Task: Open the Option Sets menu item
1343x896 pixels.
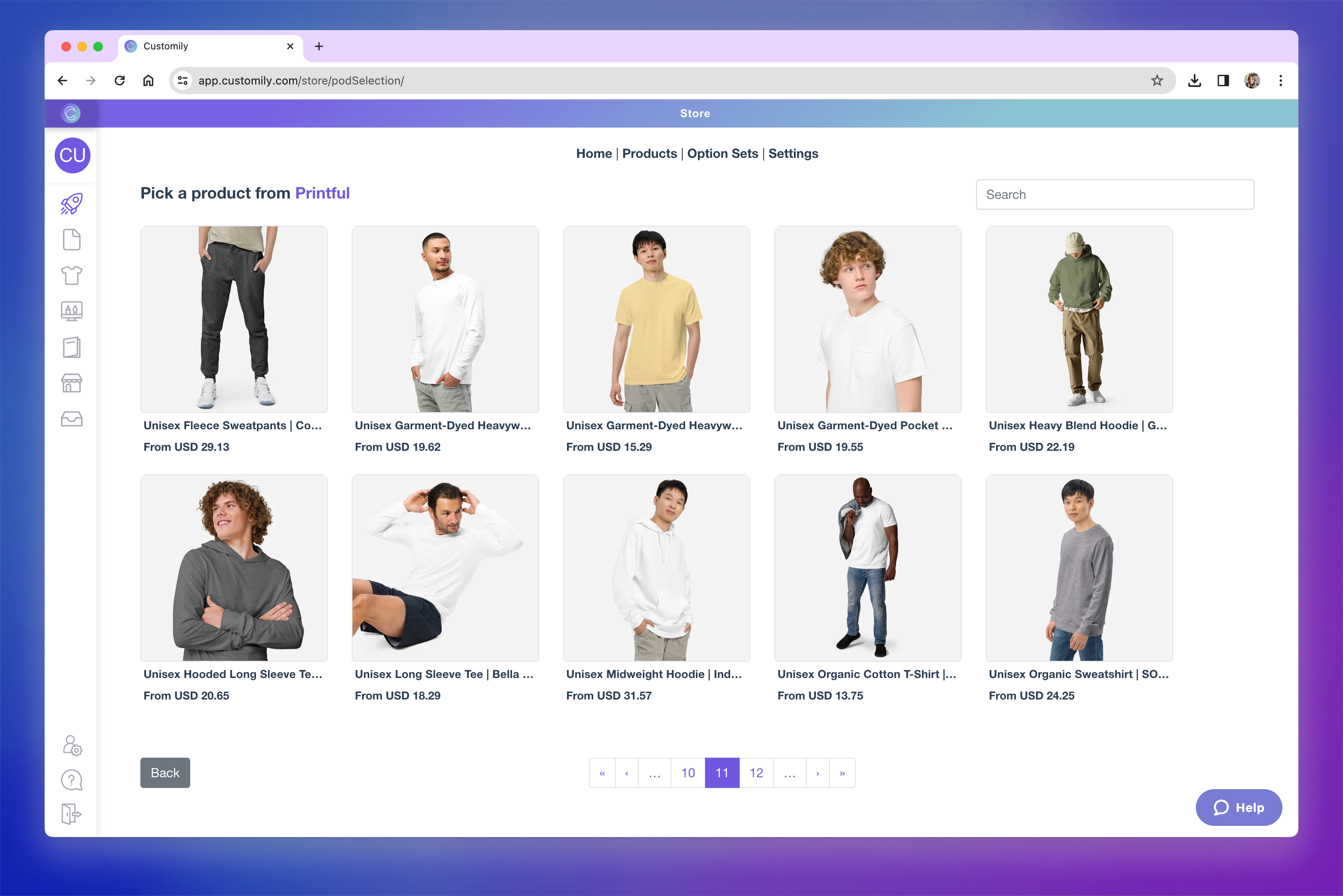Action: pos(722,153)
